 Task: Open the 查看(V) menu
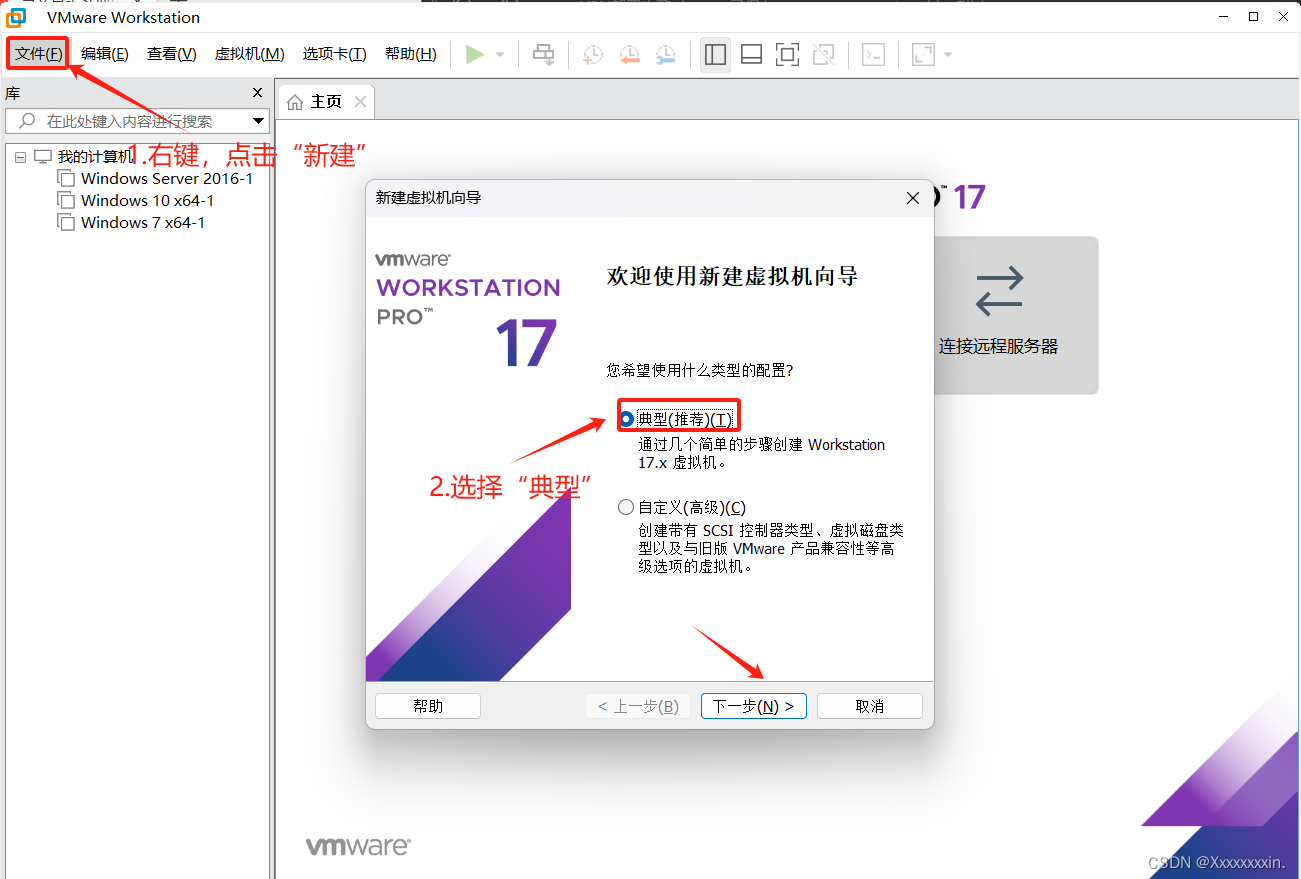[x=171, y=54]
